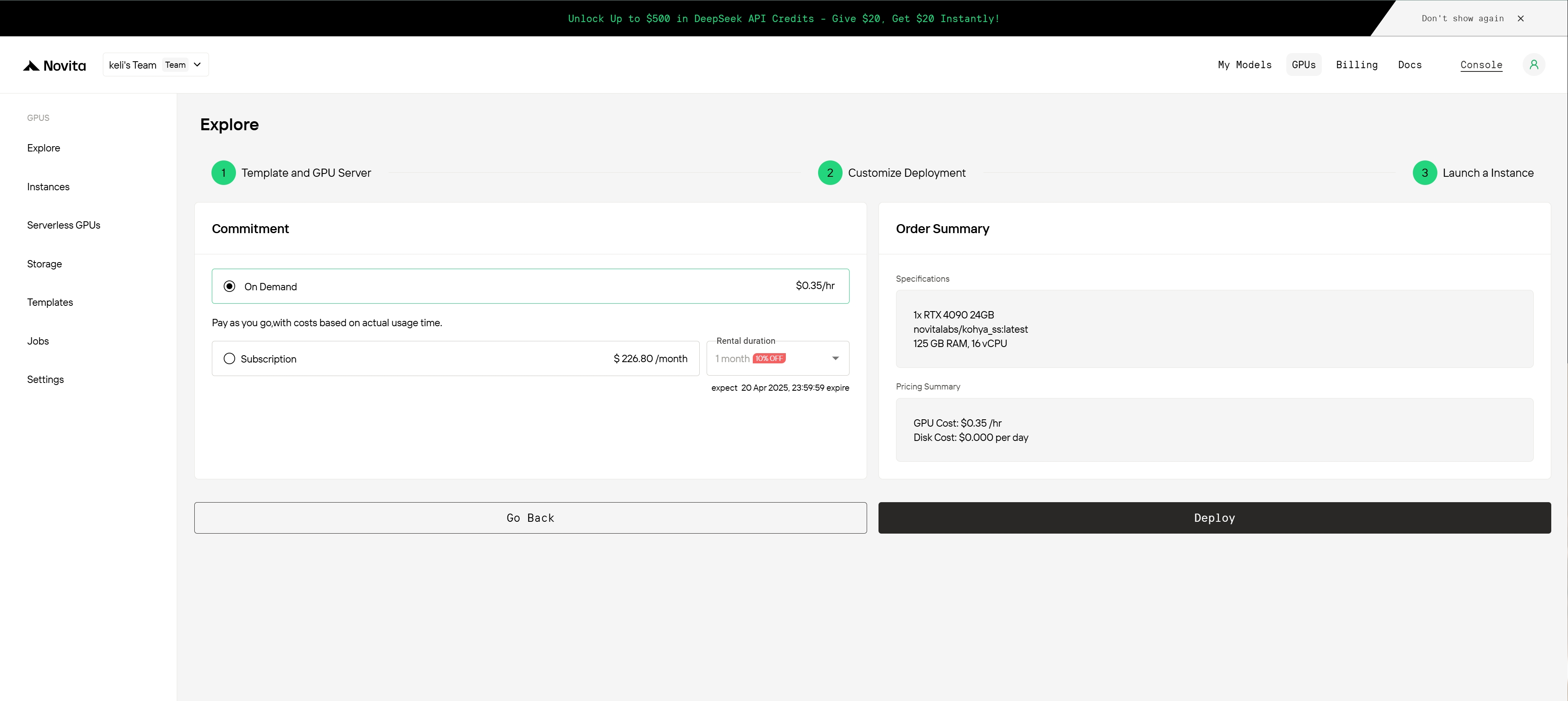This screenshot has height=701, width=1568.
Task: Click step 2 circle Customize Deployment
Action: click(830, 173)
